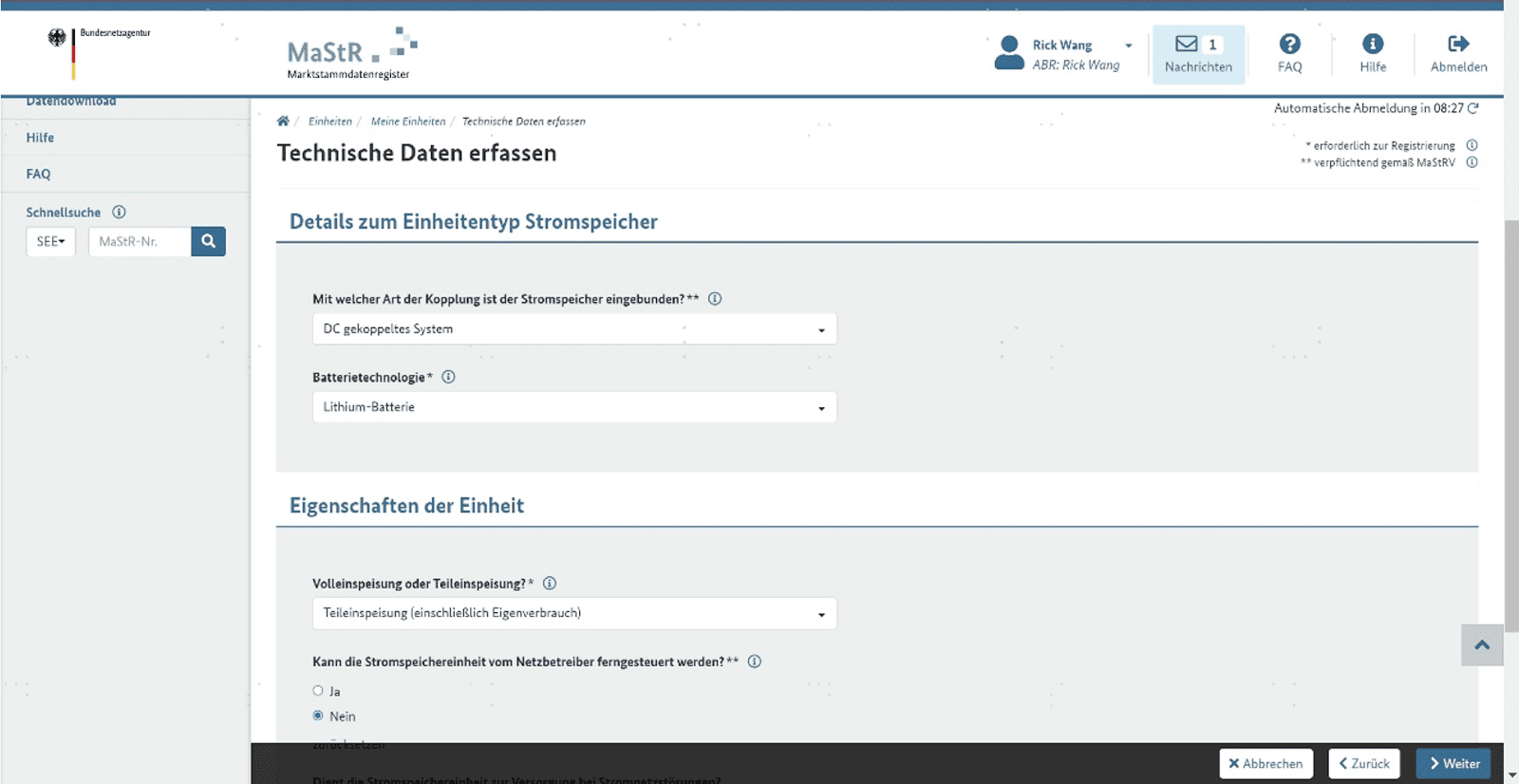Screen dimensions: 1519x784
Task: Show info for Volleinspeisung oder Teileinspeisung
Action: click(x=549, y=583)
